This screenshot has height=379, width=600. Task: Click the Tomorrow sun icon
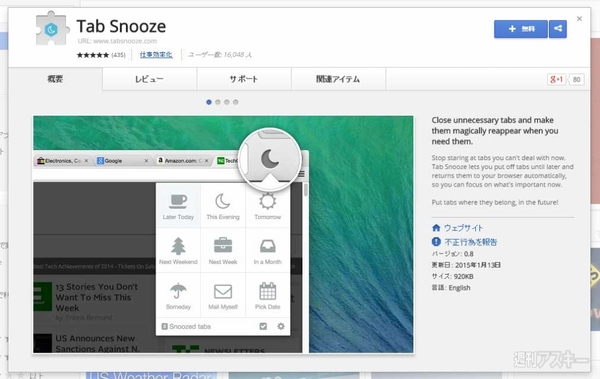pyautogui.click(x=267, y=201)
